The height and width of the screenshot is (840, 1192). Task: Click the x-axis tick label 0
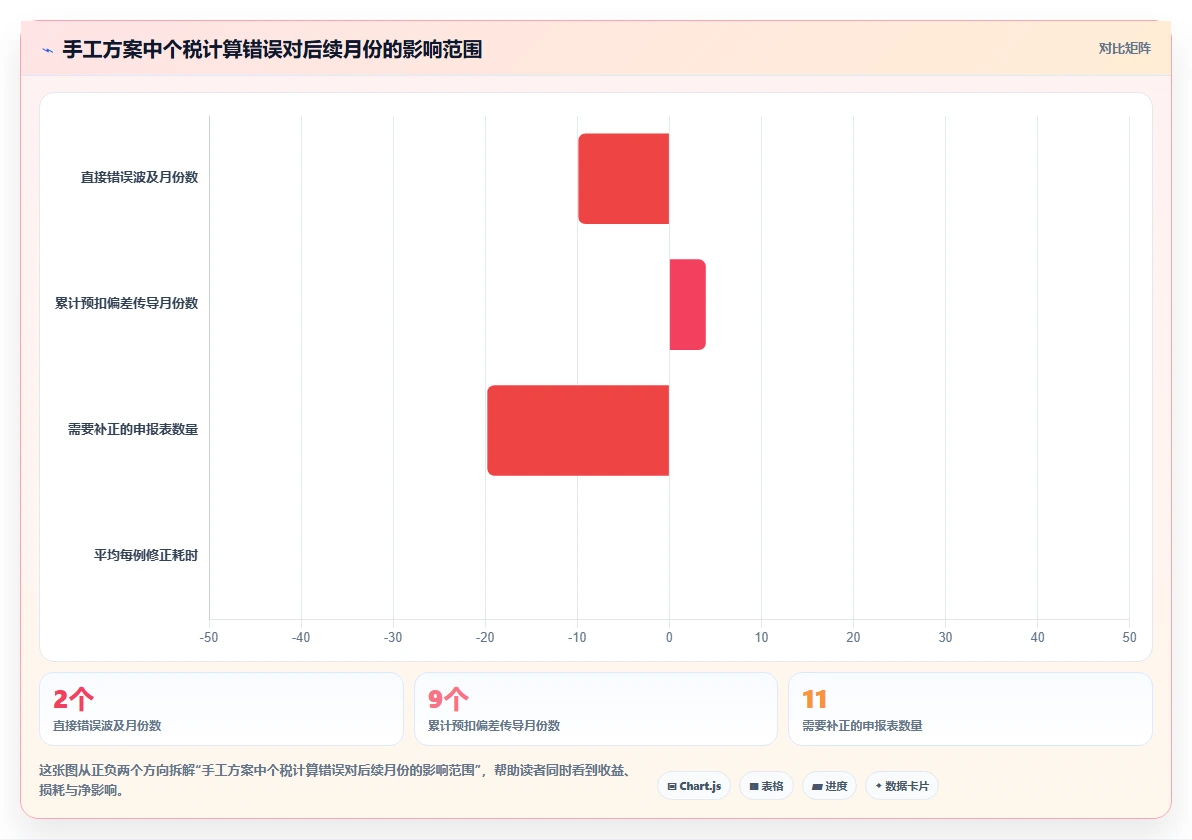(669, 638)
